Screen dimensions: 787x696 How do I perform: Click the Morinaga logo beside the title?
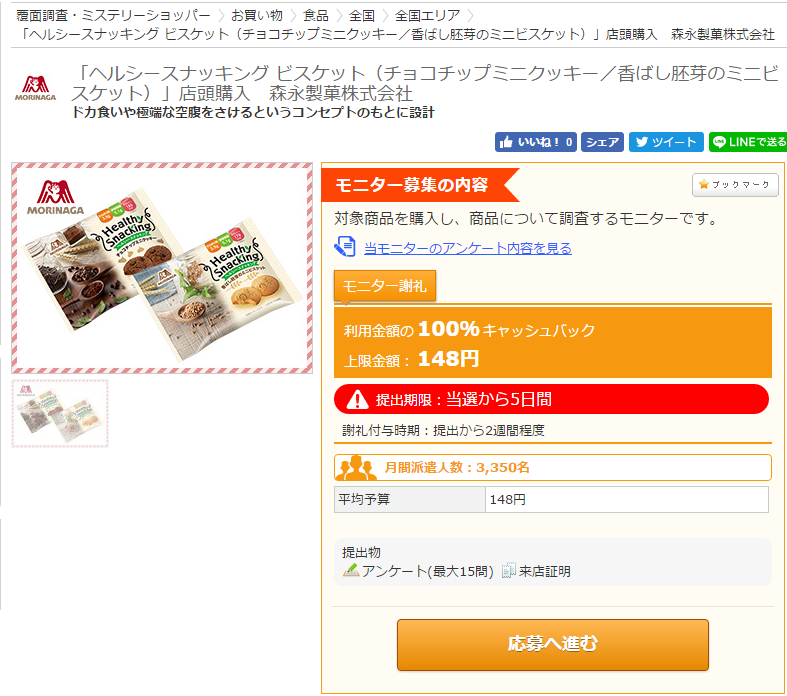pos(36,88)
